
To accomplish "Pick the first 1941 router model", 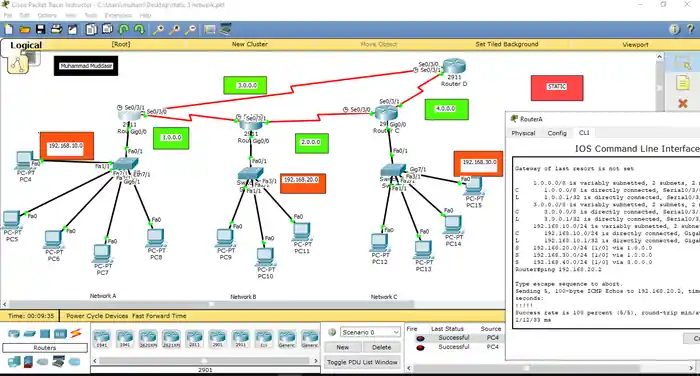I will pyautogui.click(x=102, y=339).
